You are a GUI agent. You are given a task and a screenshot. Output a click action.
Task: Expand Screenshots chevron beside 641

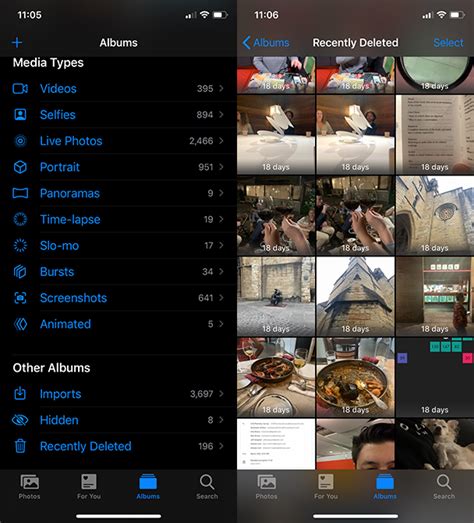[221, 298]
